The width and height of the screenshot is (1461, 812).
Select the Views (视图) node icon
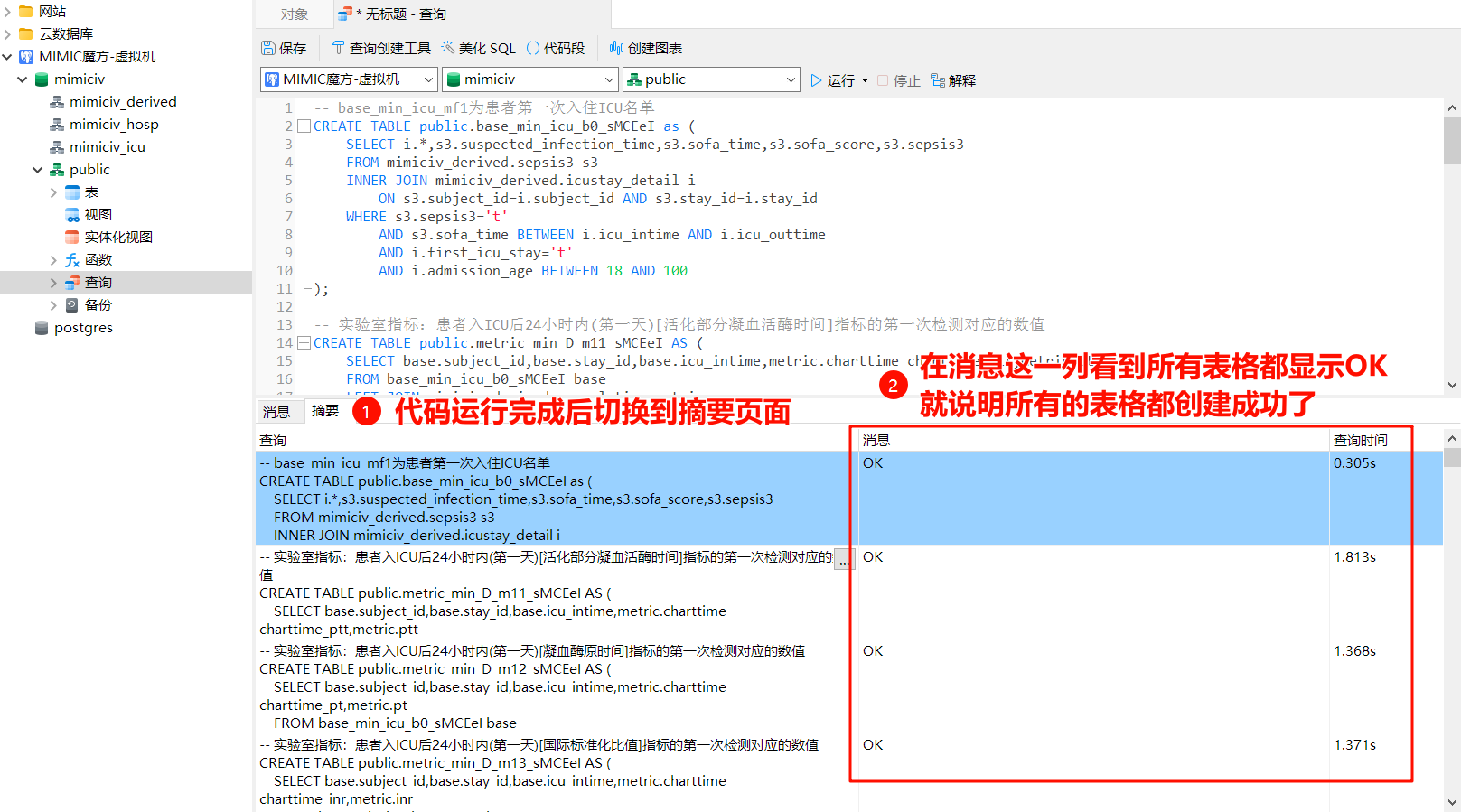point(72,215)
